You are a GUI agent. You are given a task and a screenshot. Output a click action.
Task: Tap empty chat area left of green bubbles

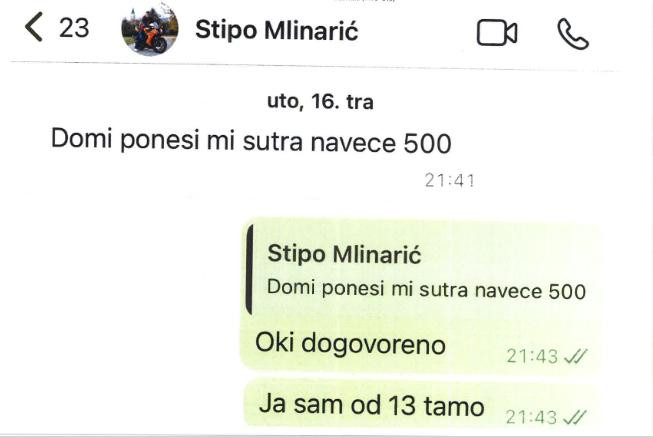click(x=121, y=316)
